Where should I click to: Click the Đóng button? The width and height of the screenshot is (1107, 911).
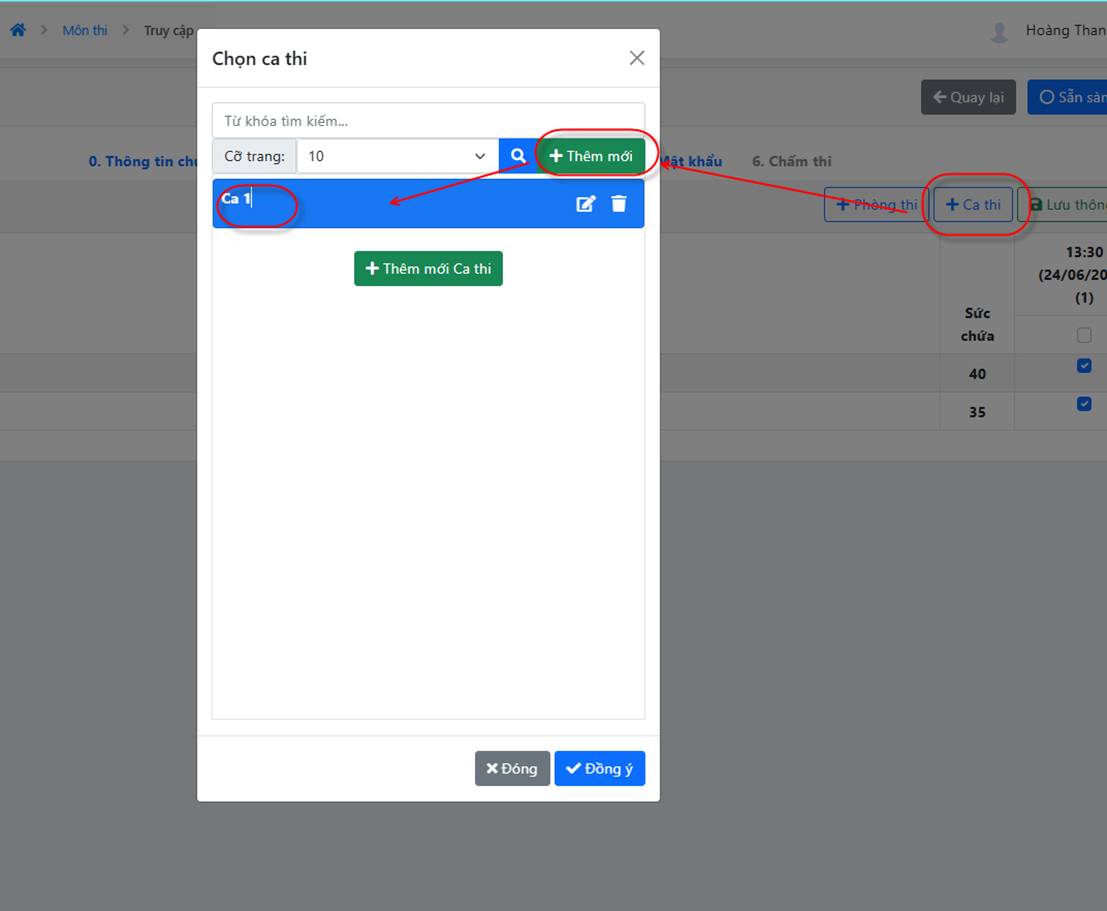click(512, 768)
